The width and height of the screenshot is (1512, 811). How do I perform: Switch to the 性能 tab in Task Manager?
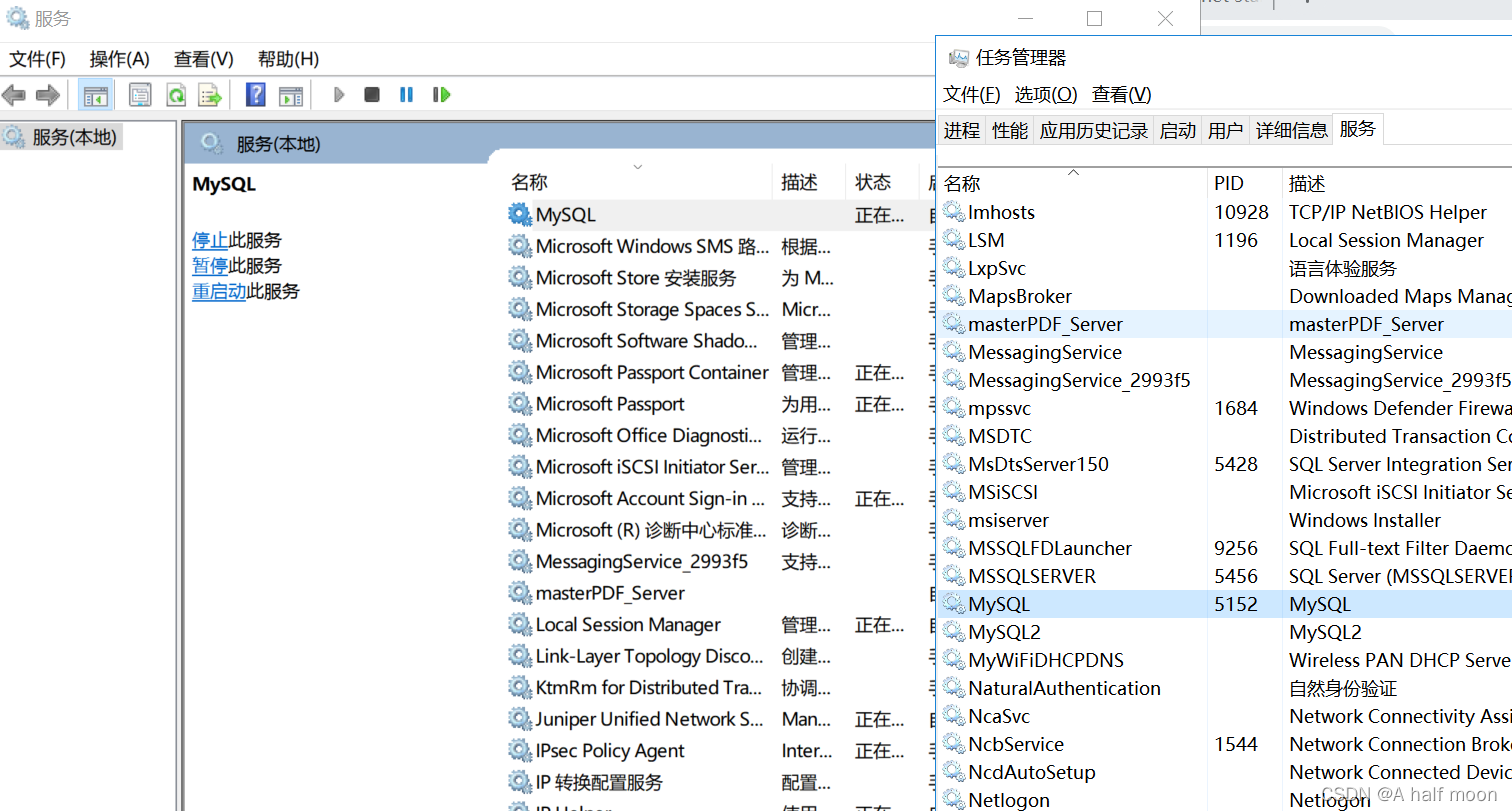pyautogui.click(x=1010, y=130)
